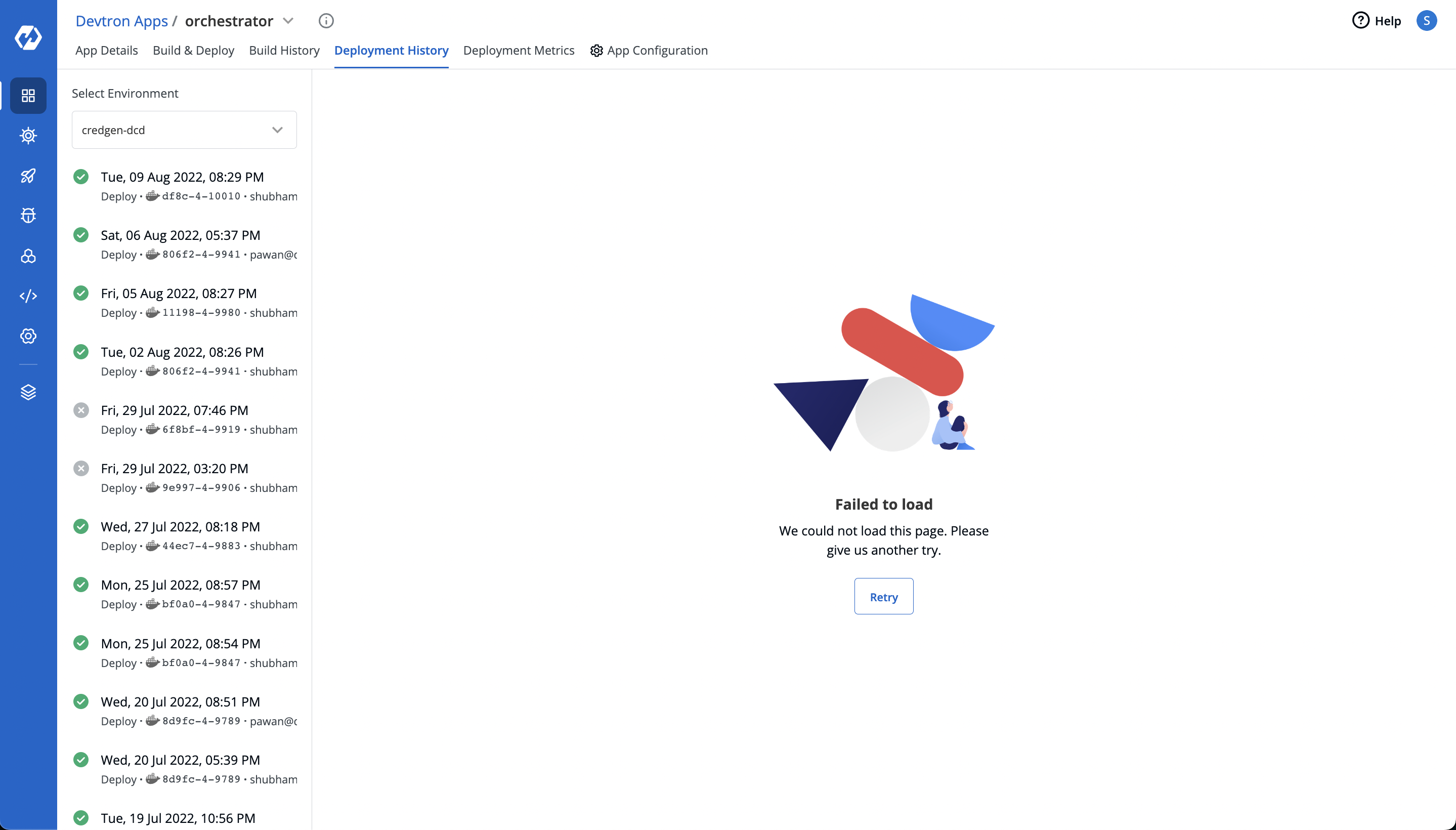Switch to the Build History tab
Screen dimensions: 1456x830
click(x=284, y=50)
